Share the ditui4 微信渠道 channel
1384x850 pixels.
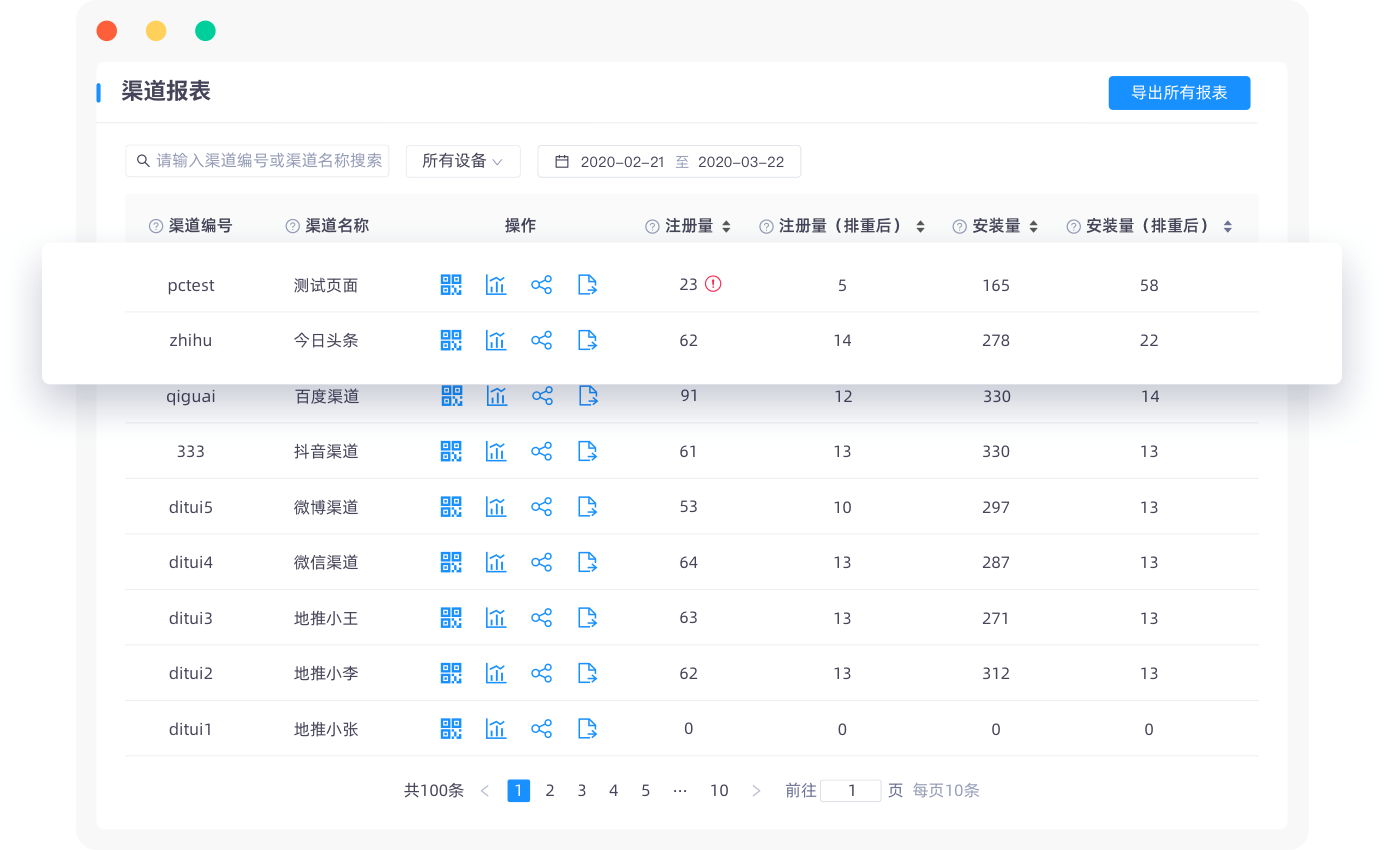point(542,562)
